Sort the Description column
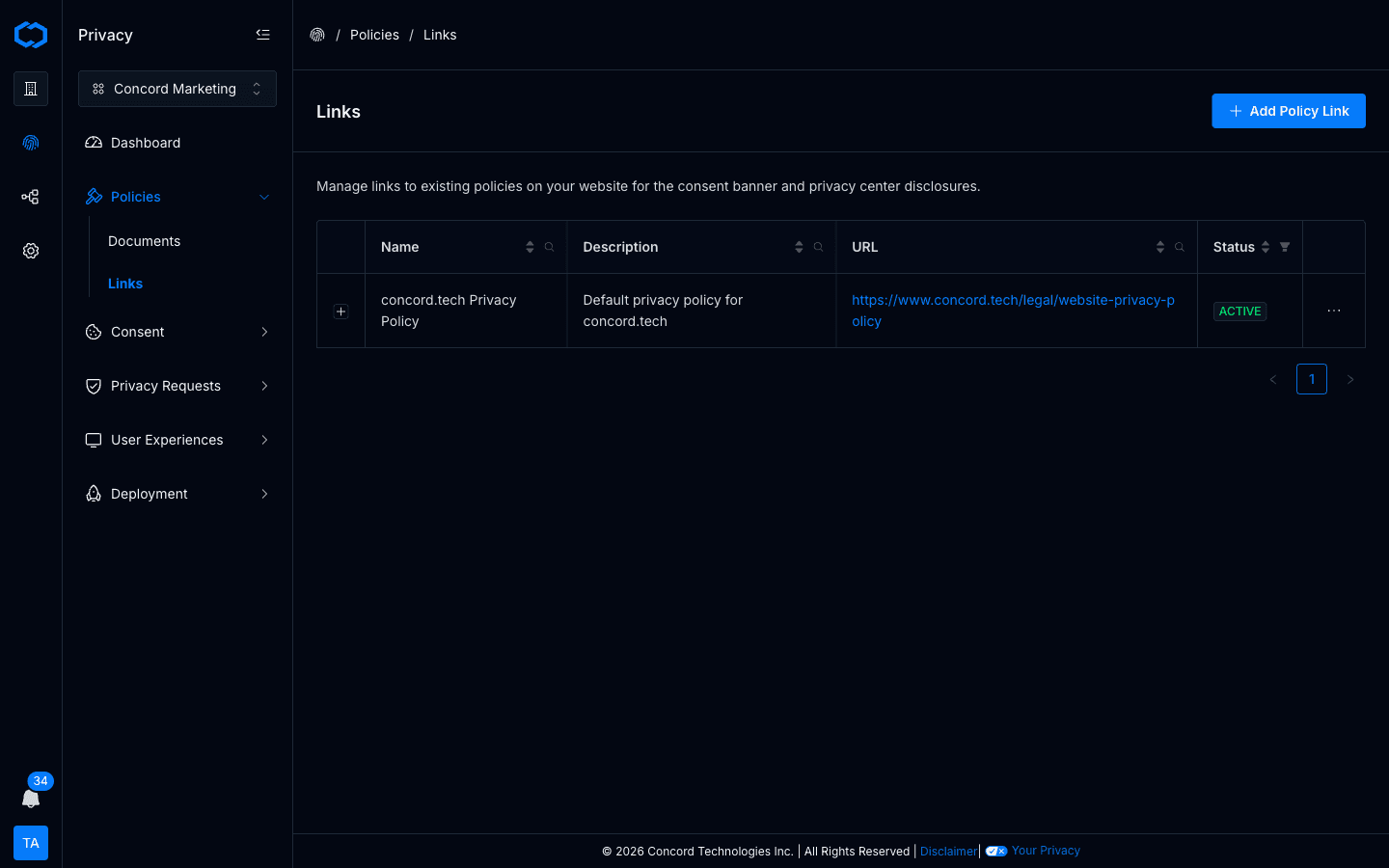Image resolution: width=1389 pixels, height=868 pixels. tap(799, 247)
